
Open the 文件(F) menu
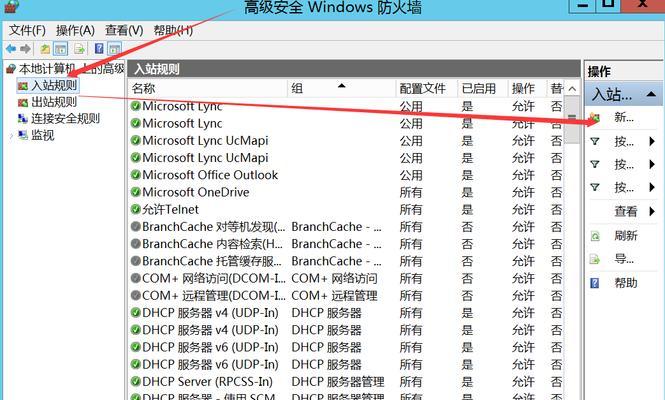click(x=27, y=31)
